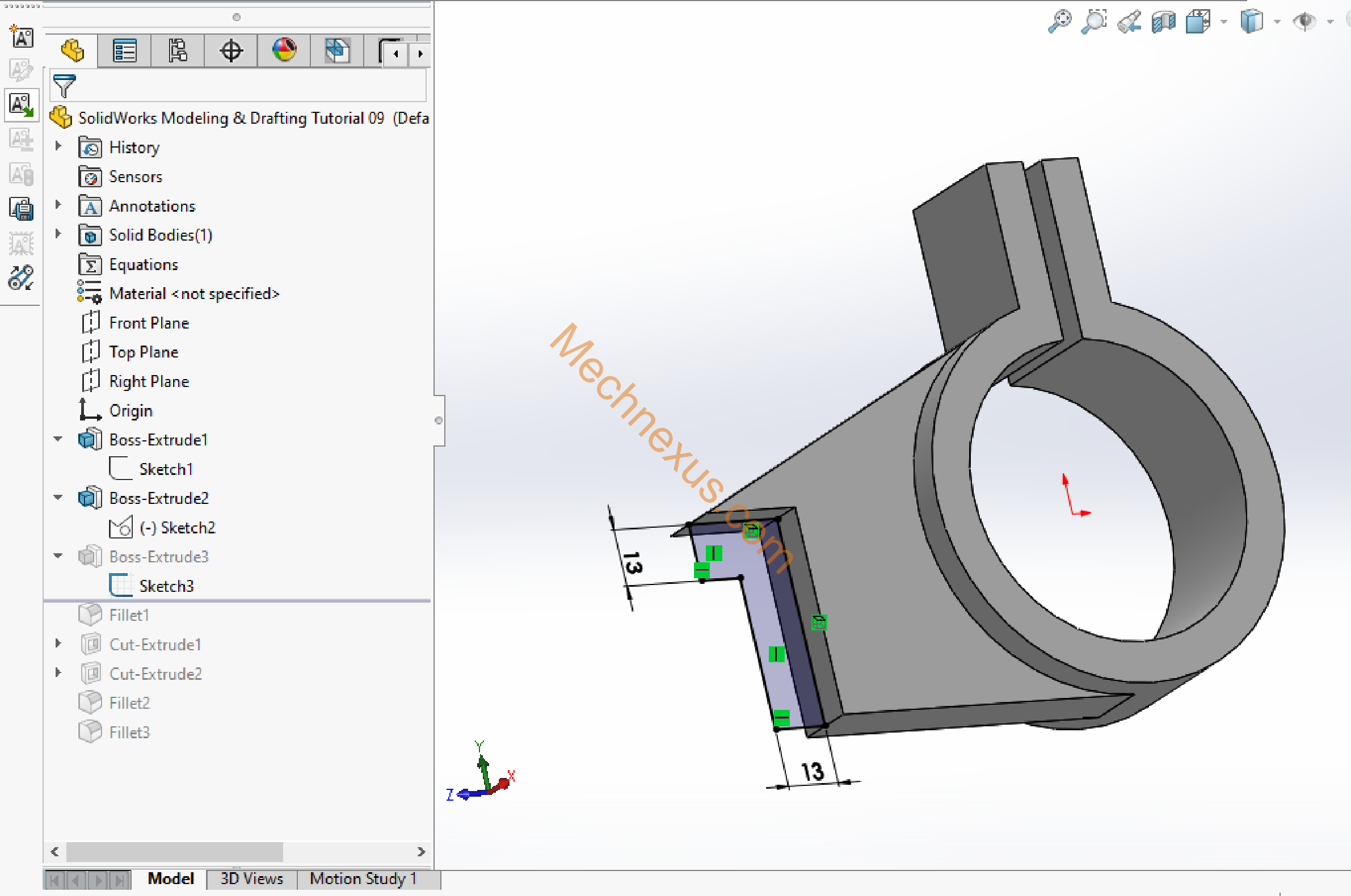1351x896 pixels.
Task: Open the ConfigurationManager tab
Action: coord(178,52)
